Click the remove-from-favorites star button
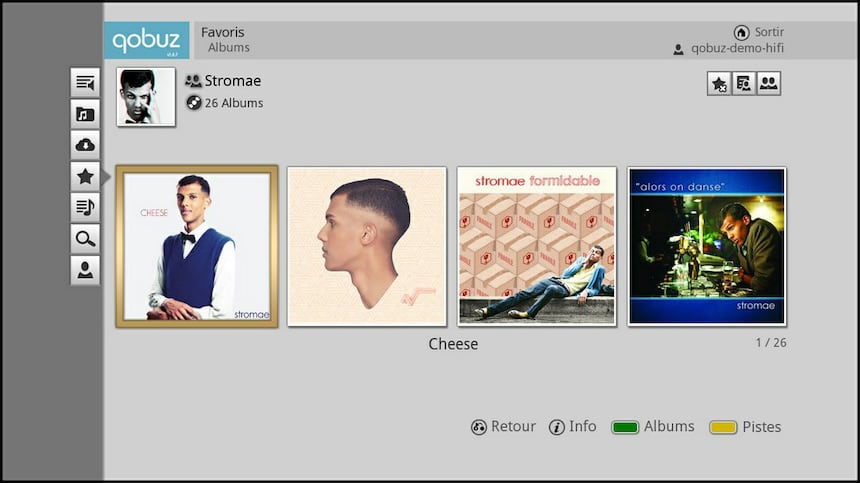 tap(718, 83)
